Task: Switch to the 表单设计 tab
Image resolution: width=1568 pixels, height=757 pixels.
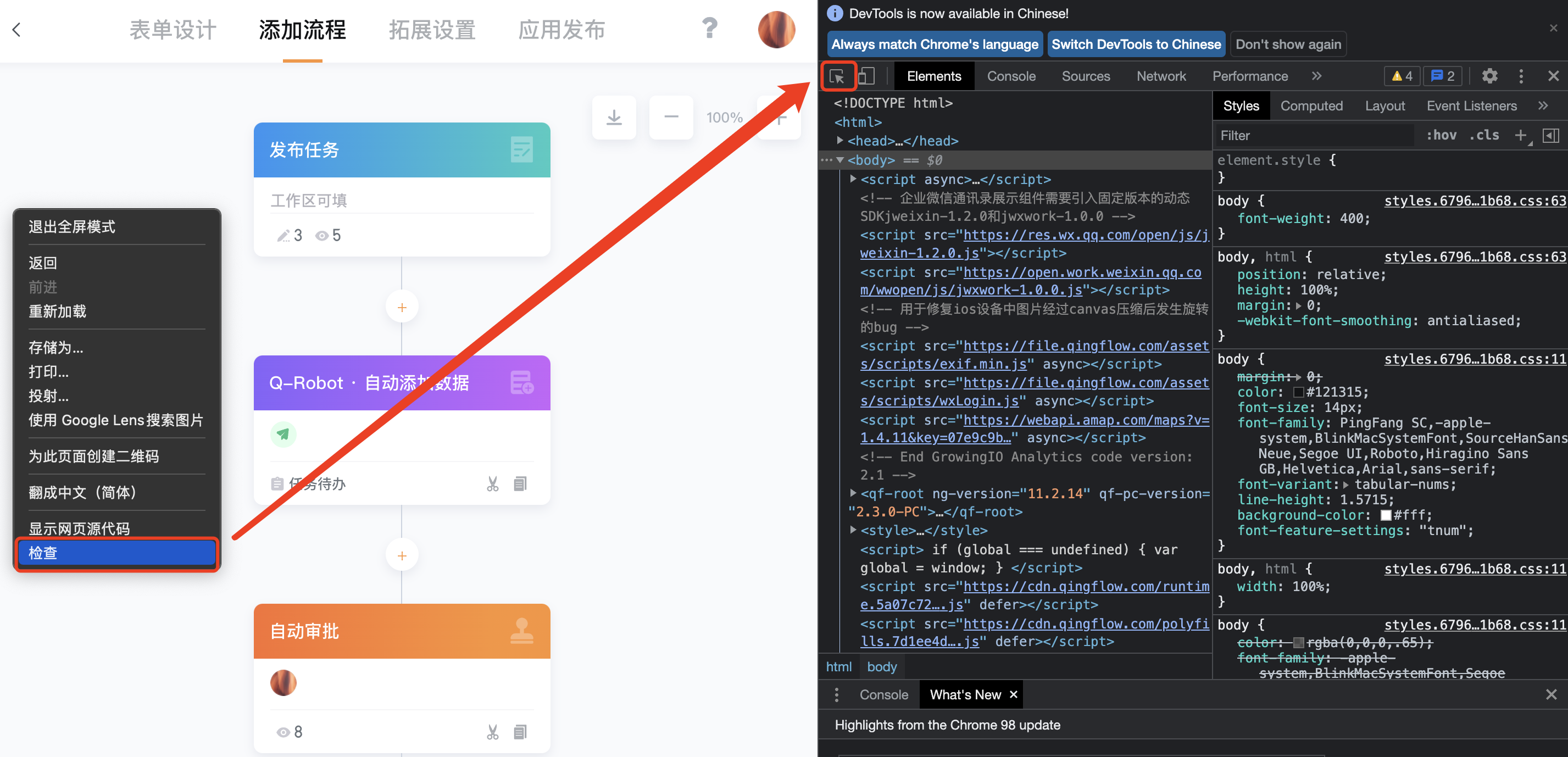Action: pyautogui.click(x=173, y=30)
